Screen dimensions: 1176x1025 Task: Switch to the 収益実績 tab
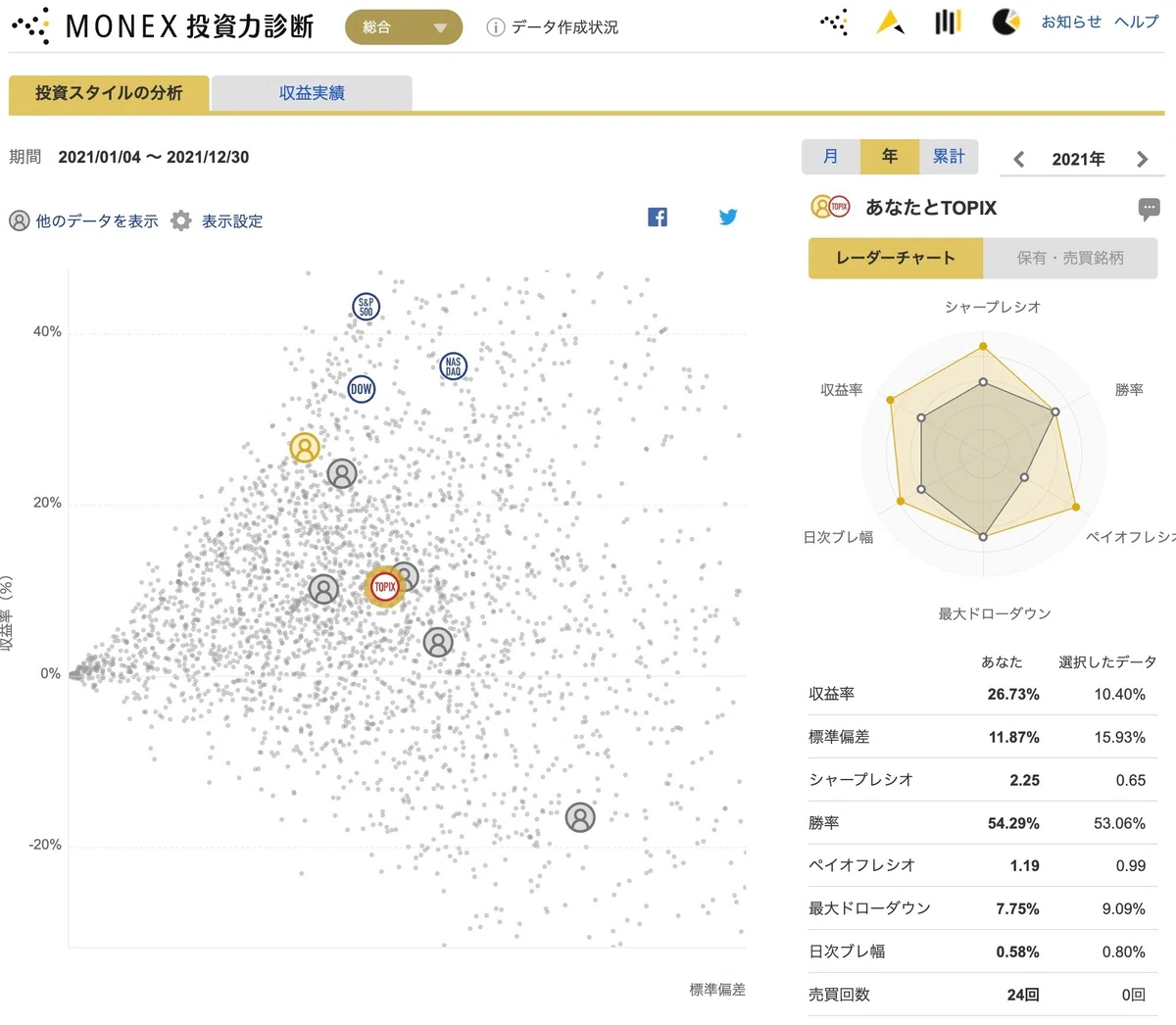[312, 93]
